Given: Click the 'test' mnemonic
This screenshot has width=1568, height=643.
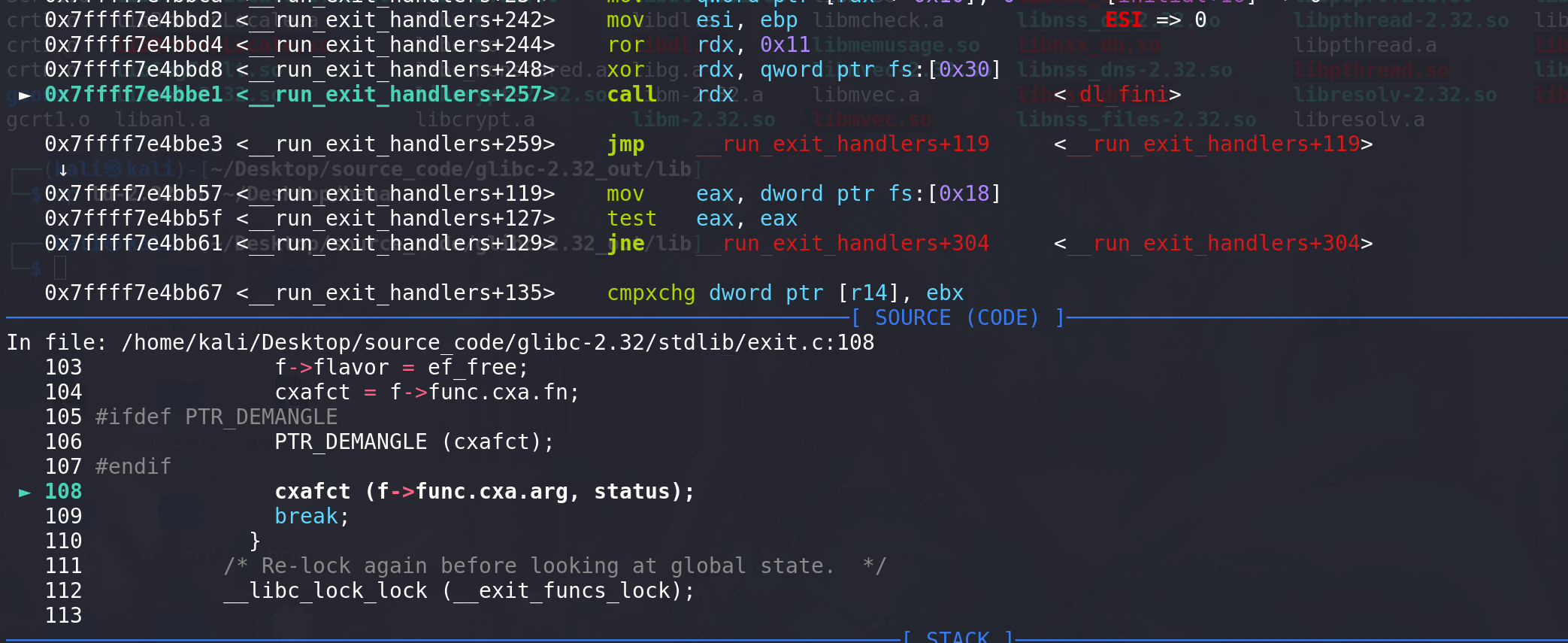Looking at the screenshot, I should coord(632,218).
